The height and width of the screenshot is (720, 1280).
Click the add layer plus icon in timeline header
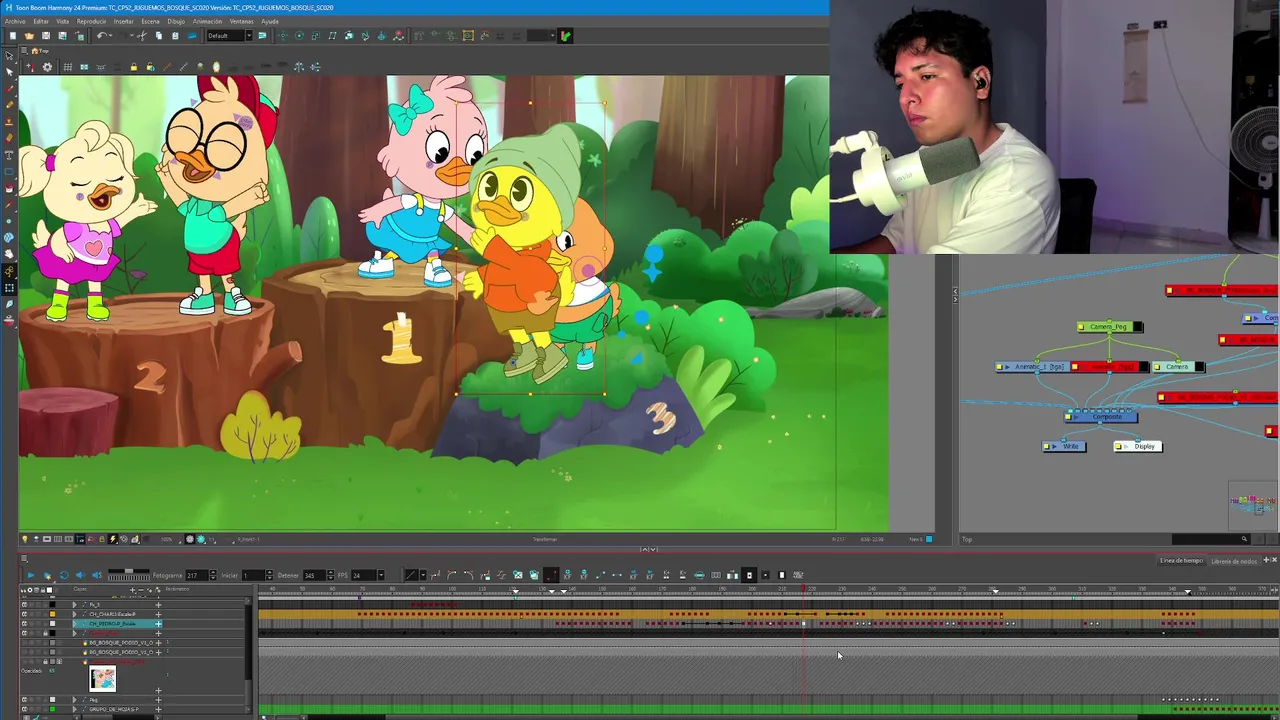coord(132,590)
